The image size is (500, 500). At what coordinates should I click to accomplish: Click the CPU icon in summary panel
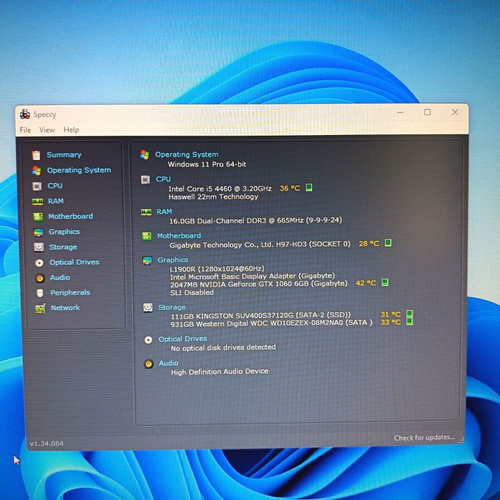tap(145, 180)
